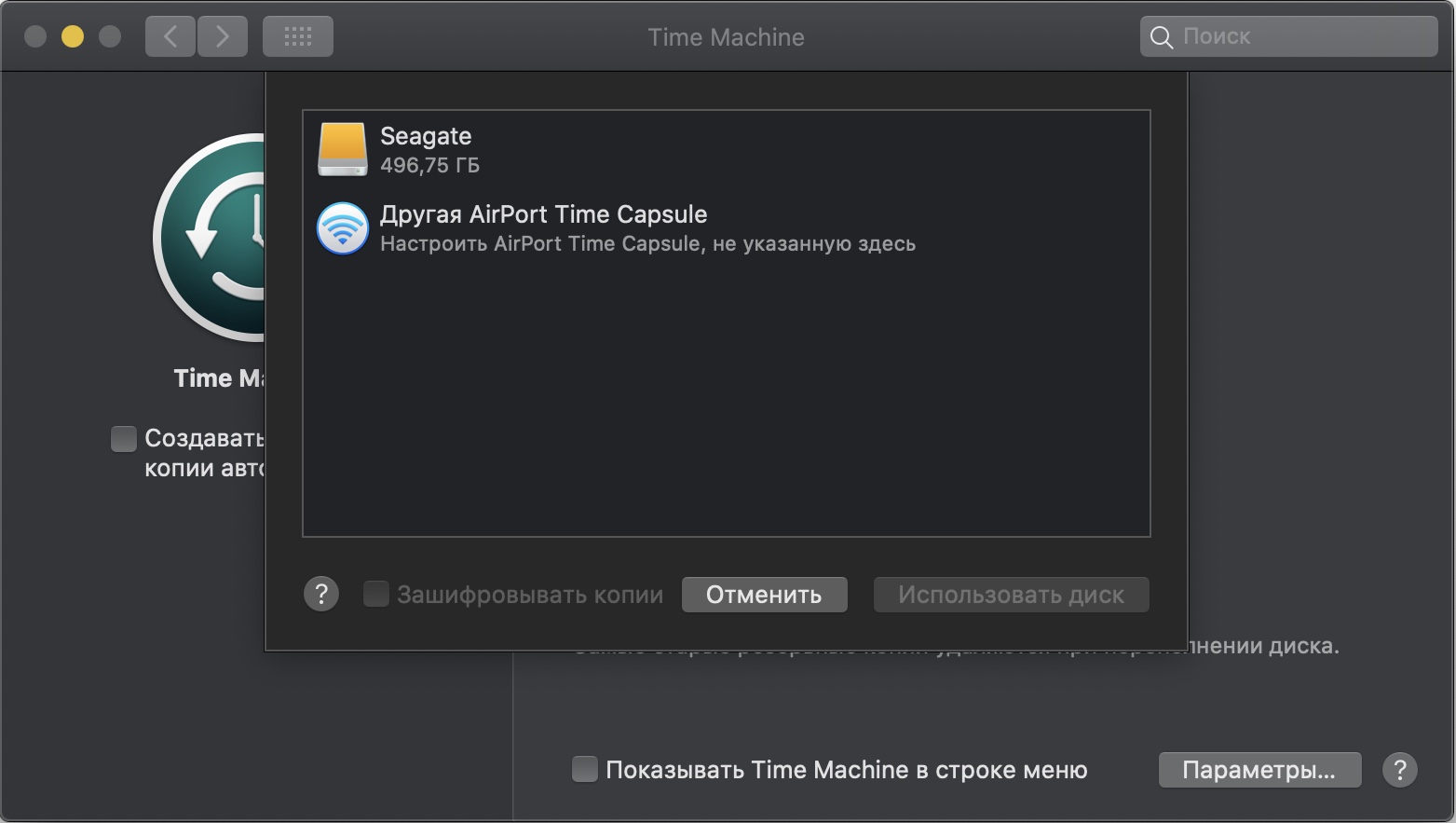Go back with the left arrow
The width and height of the screenshot is (1456, 823).
tap(170, 36)
